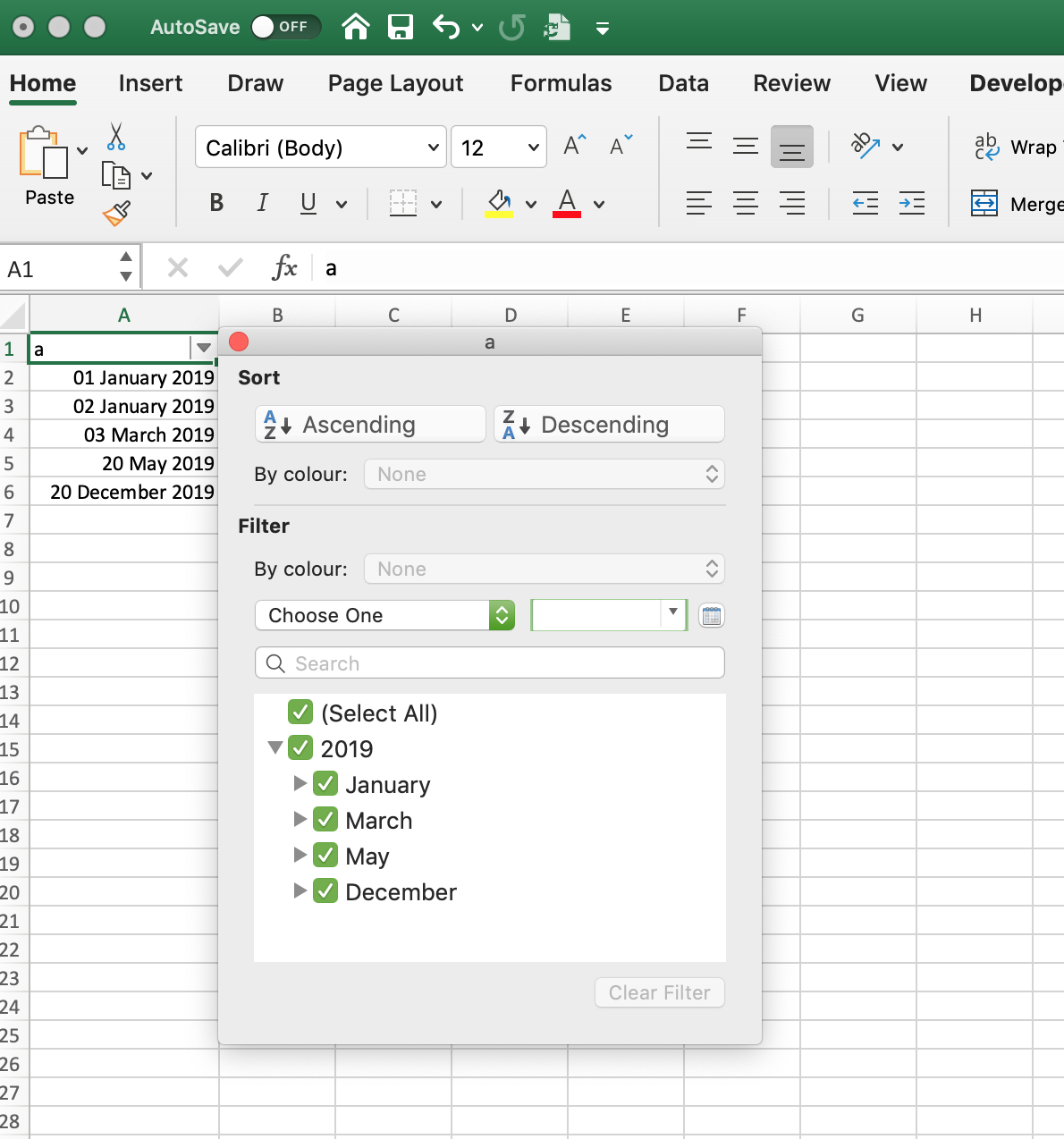Toggle Wrap Text
The image size is (1064, 1139).
pyautogui.click(x=1018, y=147)
